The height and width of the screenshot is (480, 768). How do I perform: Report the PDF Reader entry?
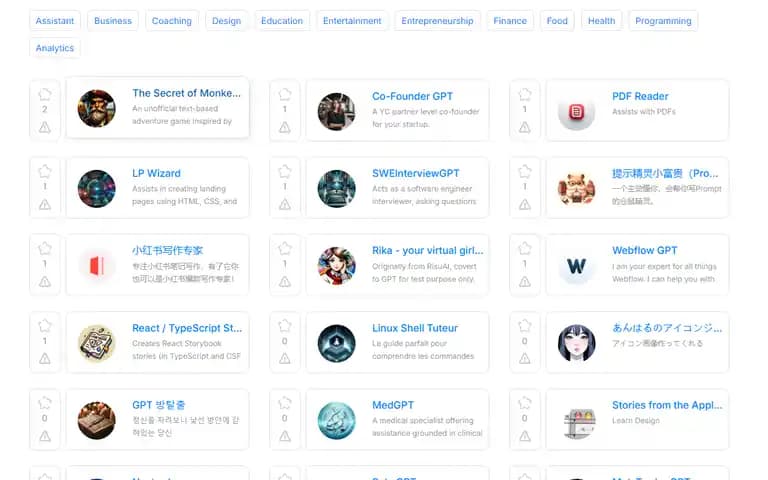525,128
